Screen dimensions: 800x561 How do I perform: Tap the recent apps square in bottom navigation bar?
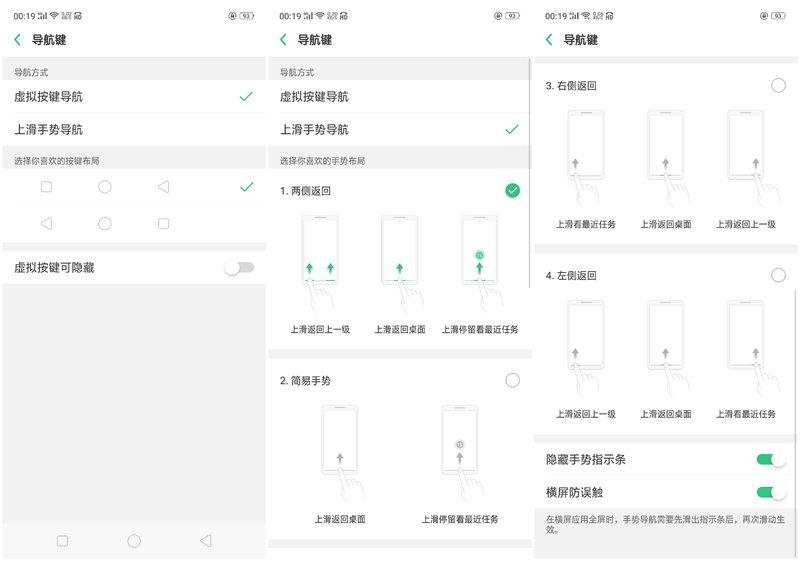pos(62,541)
